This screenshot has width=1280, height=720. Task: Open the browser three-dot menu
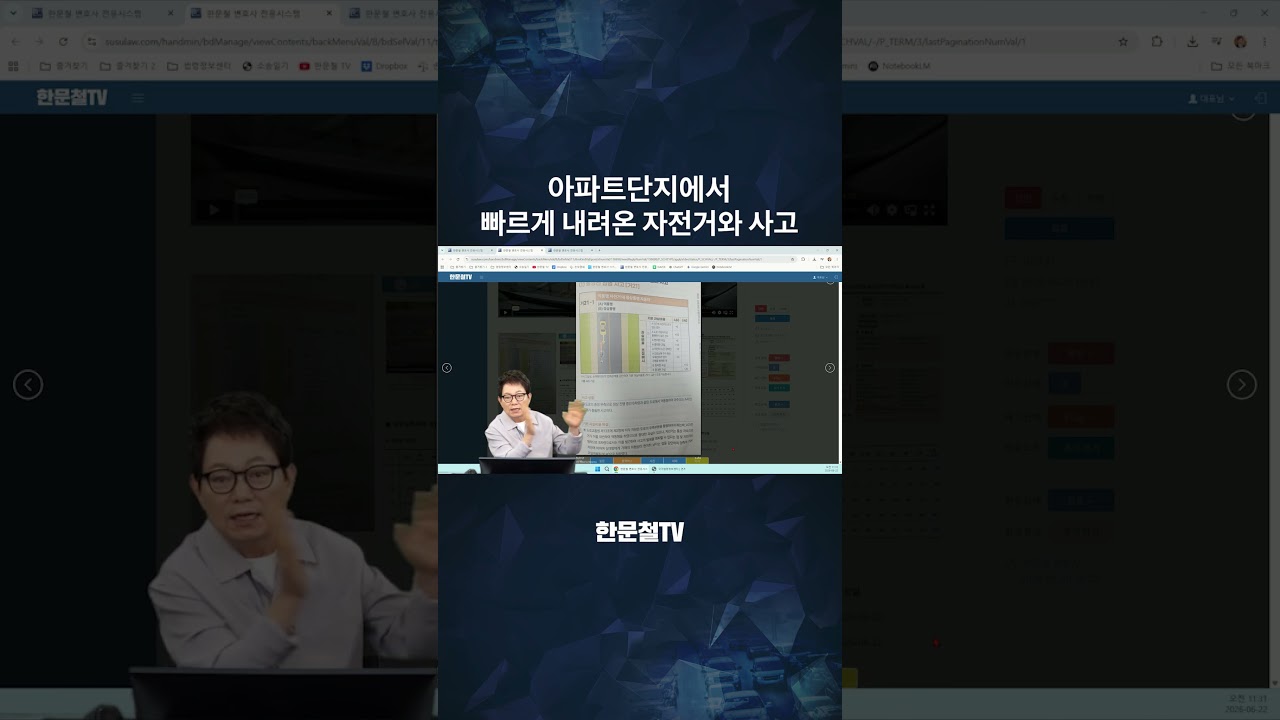click(x=1264, y=41)
